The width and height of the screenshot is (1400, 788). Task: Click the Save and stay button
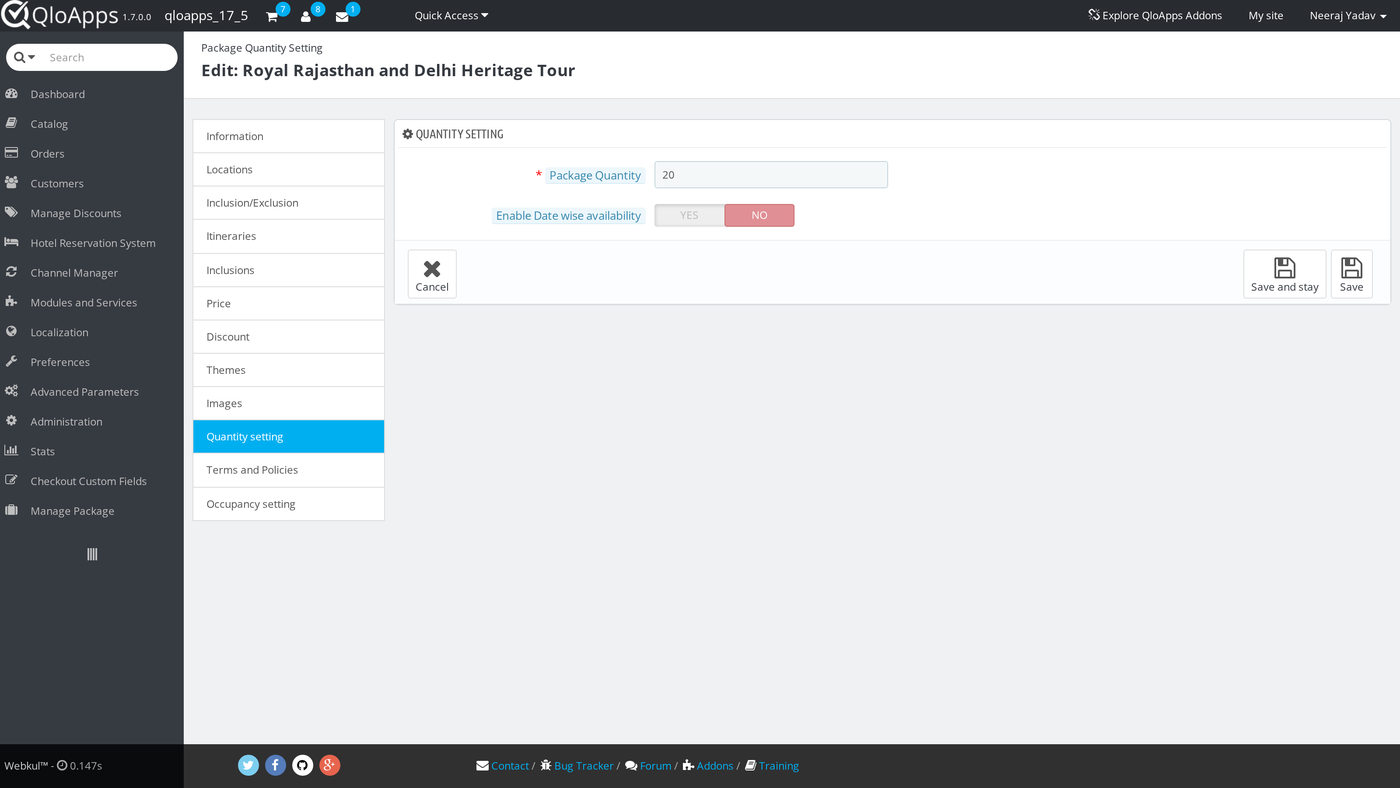(1285, 274)
